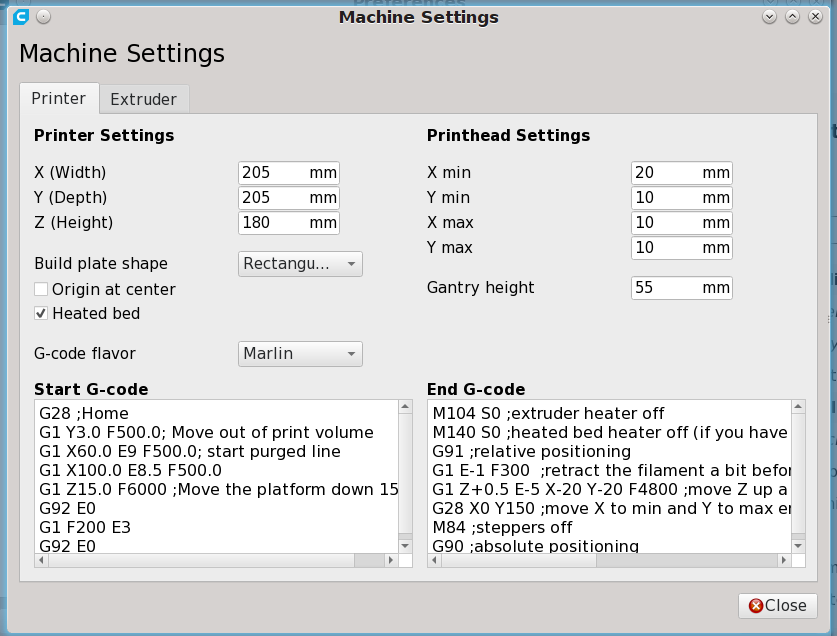Viewport: 837px width, 636px height.
Task: Click the 'M140 S0 ;heated bed heater off' line
Action: pyautogui.click(x=610, y=433)
